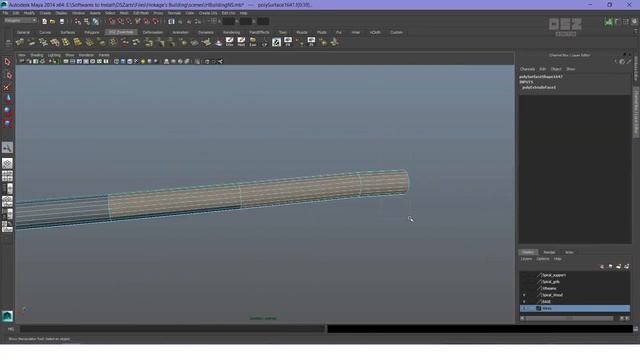Move selected layer up icon

pyautogui.click(x=602, y=267)
